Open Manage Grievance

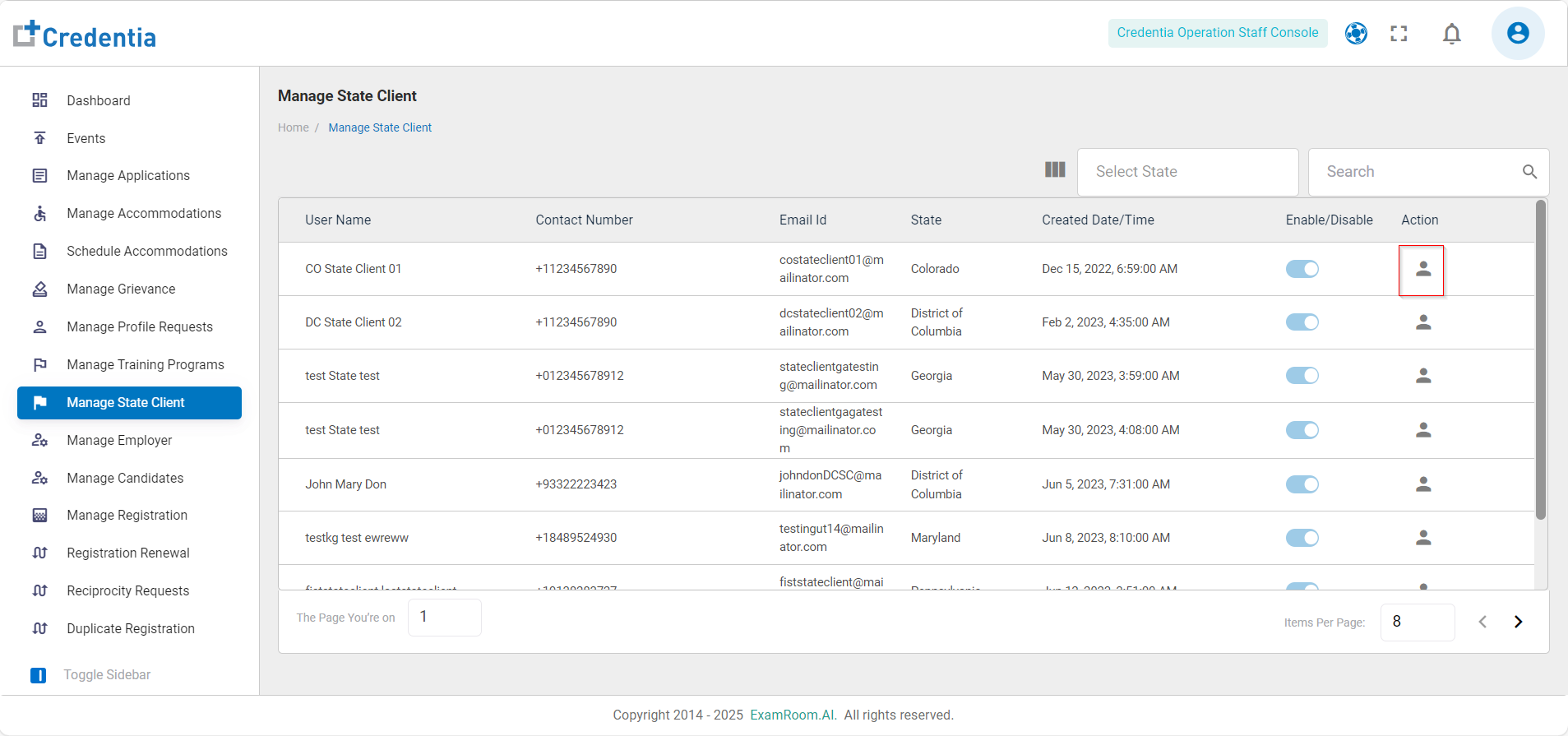point(129,289)
